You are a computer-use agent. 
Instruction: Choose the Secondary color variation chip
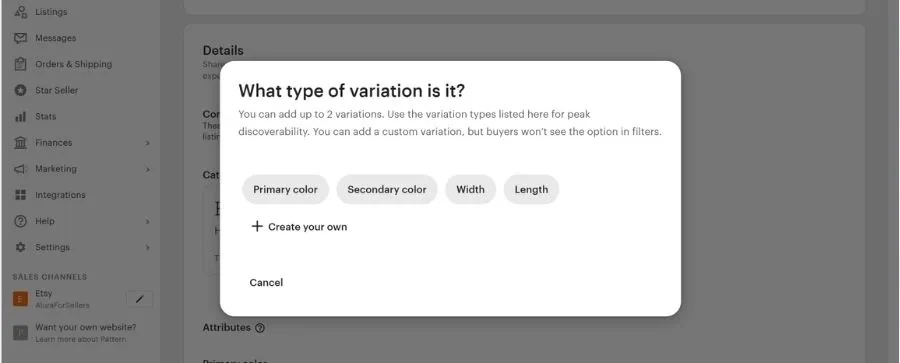[387, 190]
